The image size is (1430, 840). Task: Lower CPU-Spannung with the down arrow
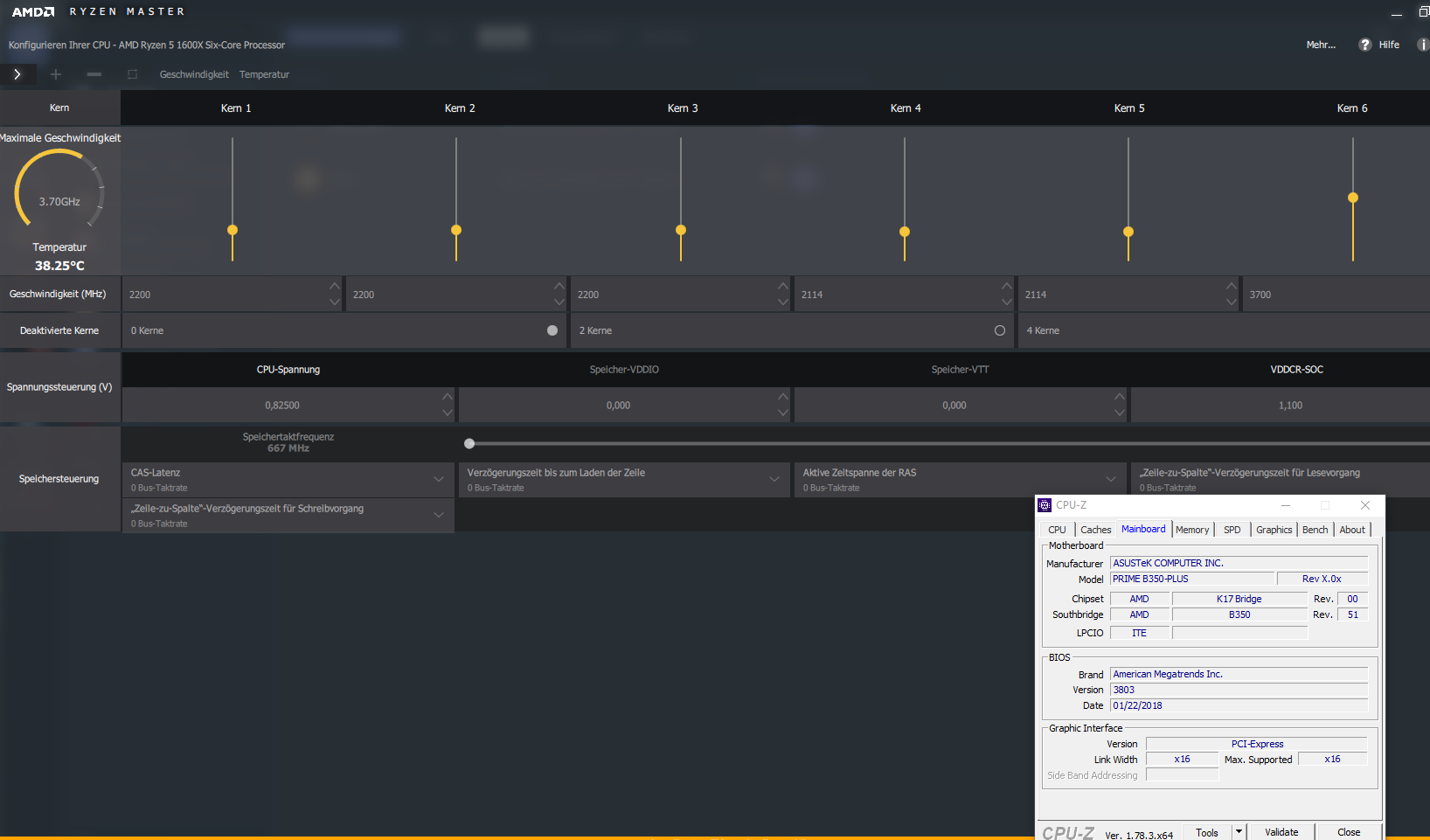[x=448, y=413]
